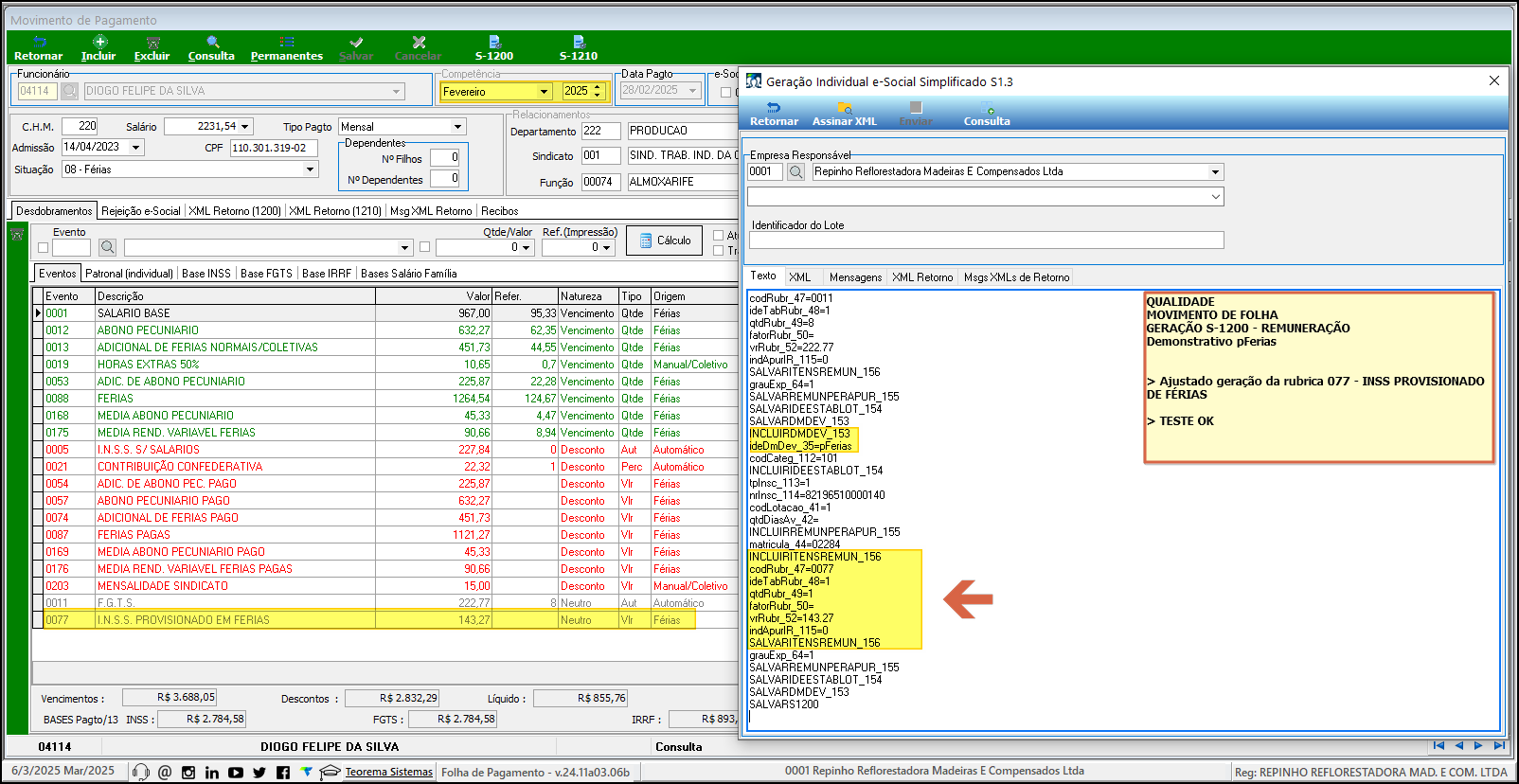Click Consulta in the e-Social dialog toolbar
This screenshot has height=784, width=1519.
pyautogui.click(x=987, y=114)
